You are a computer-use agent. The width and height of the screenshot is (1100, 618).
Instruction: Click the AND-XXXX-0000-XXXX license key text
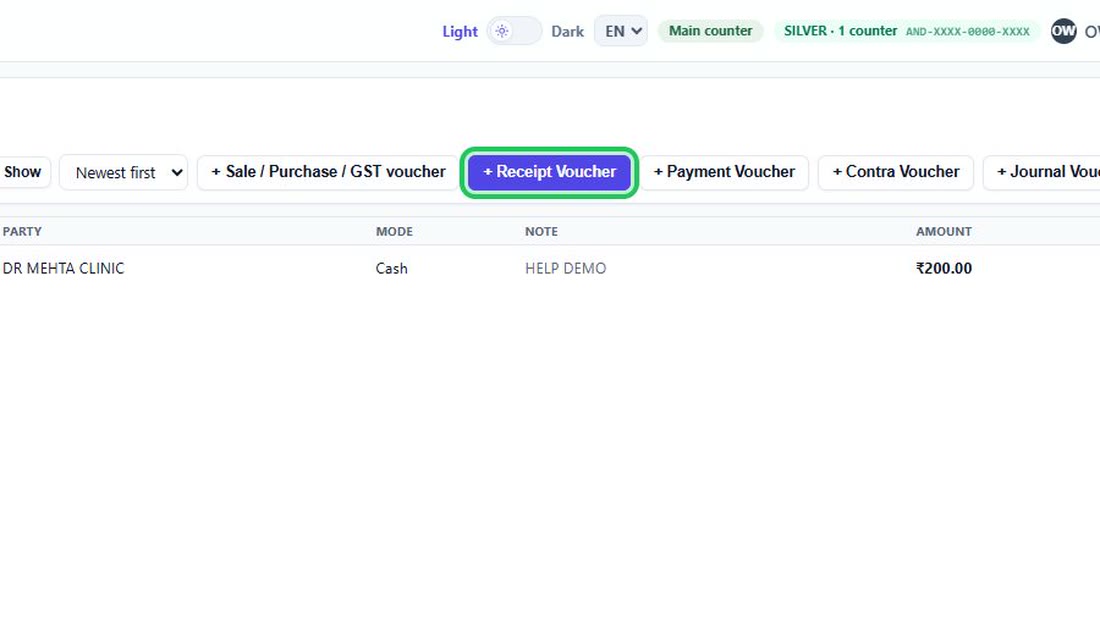click(x=967, y=32)
